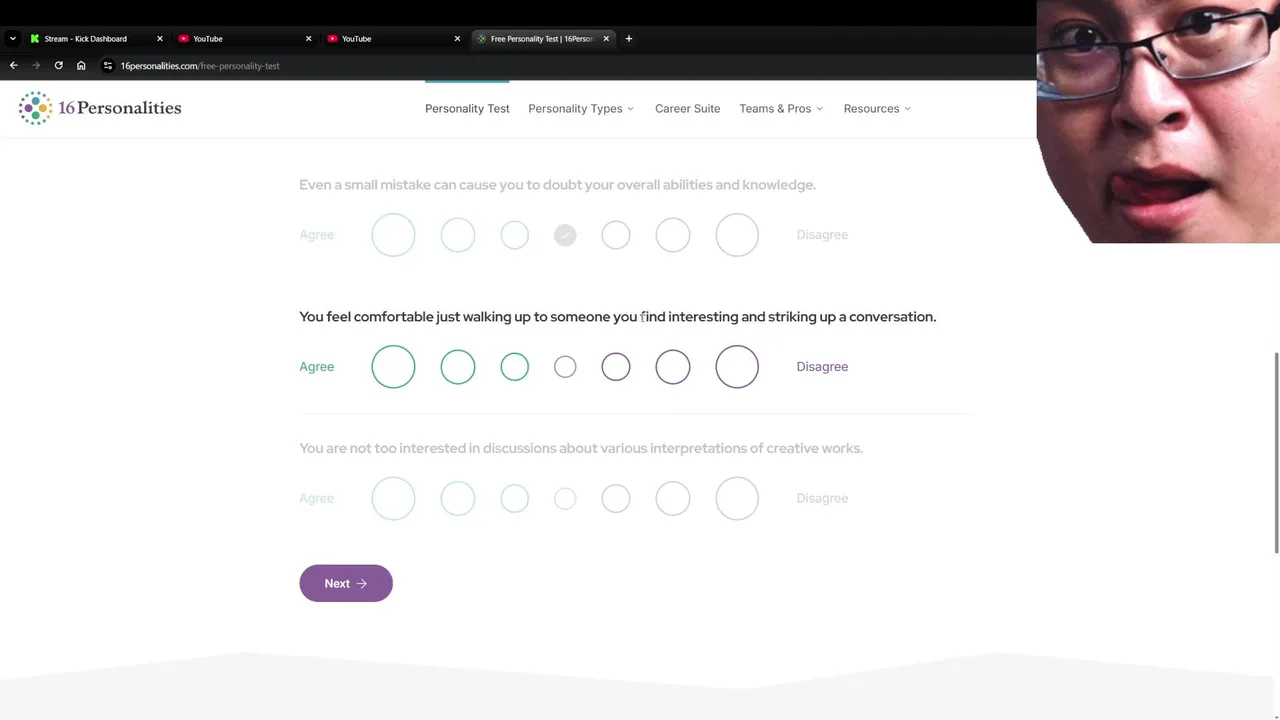Image resolution: width=1280 pixels, height=720 pixels.
Task: Open the site information icon in the address bar
Action: (108, 66)
